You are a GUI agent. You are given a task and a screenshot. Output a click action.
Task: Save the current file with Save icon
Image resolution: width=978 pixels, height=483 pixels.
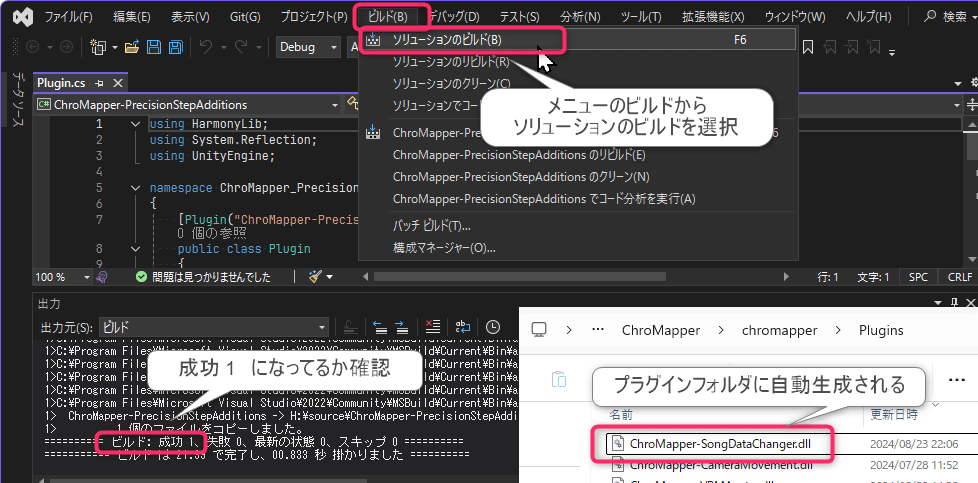click(153, 47)
